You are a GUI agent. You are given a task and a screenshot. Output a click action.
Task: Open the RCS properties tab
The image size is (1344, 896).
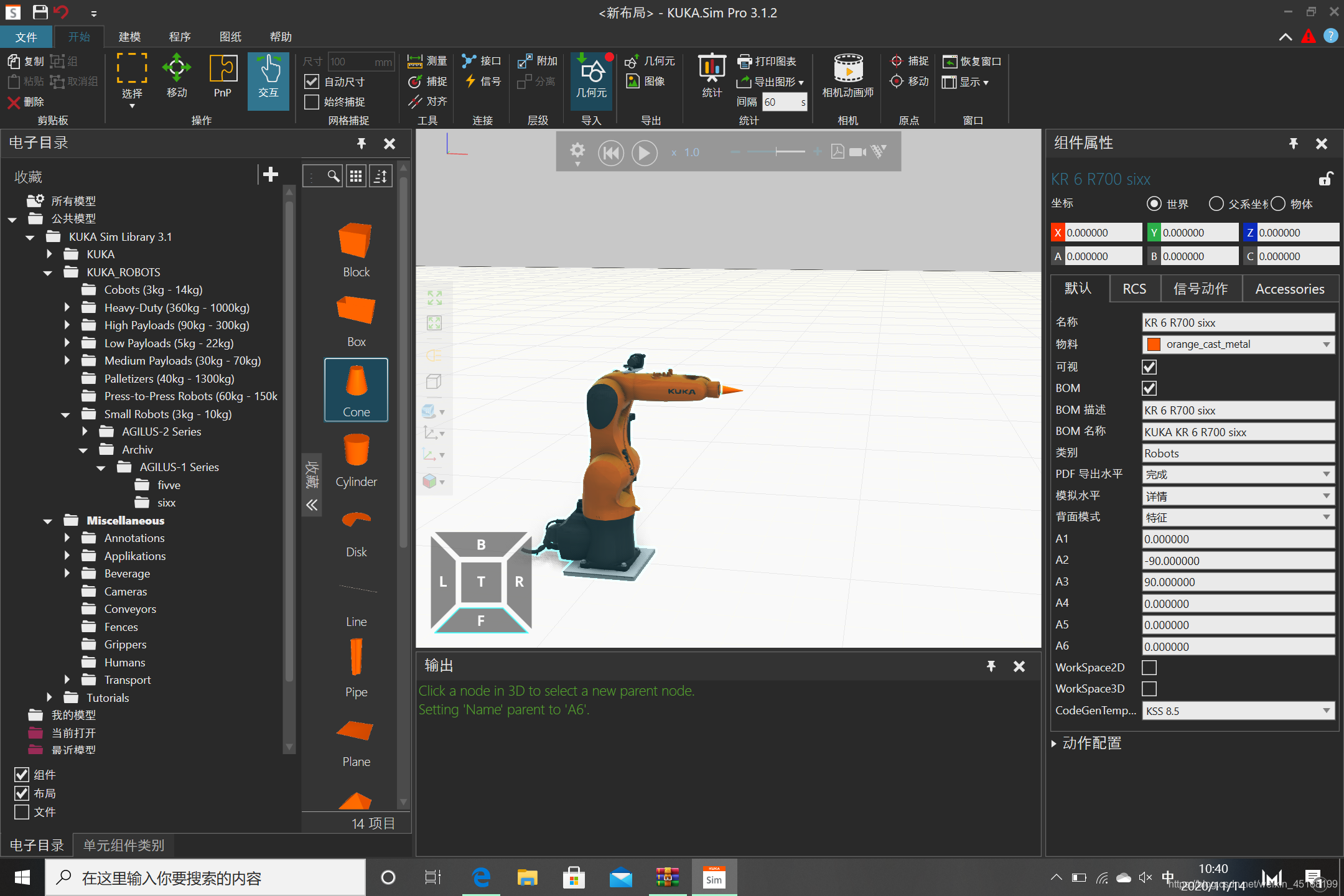pos(1134,289)
